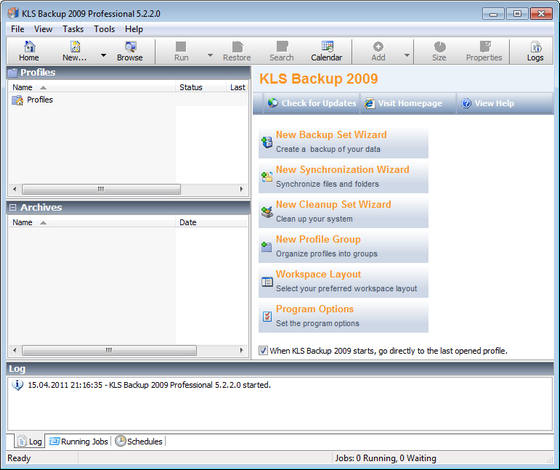
Task: Click the Check for Updates link
Action: (x=312, y=103)
